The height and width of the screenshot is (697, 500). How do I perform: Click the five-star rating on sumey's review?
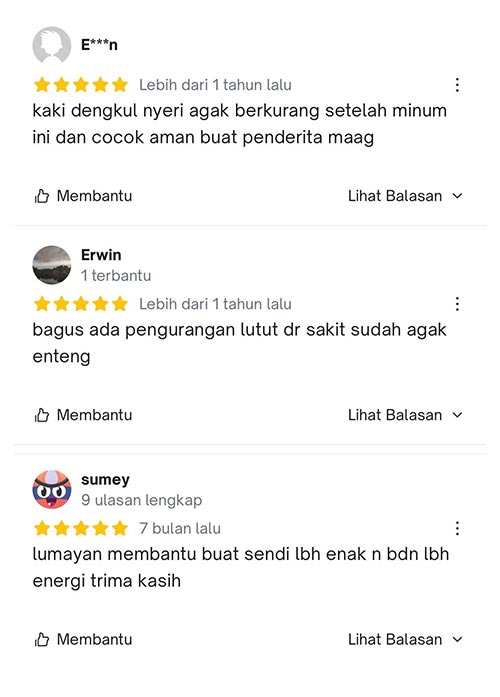point(81,529)
